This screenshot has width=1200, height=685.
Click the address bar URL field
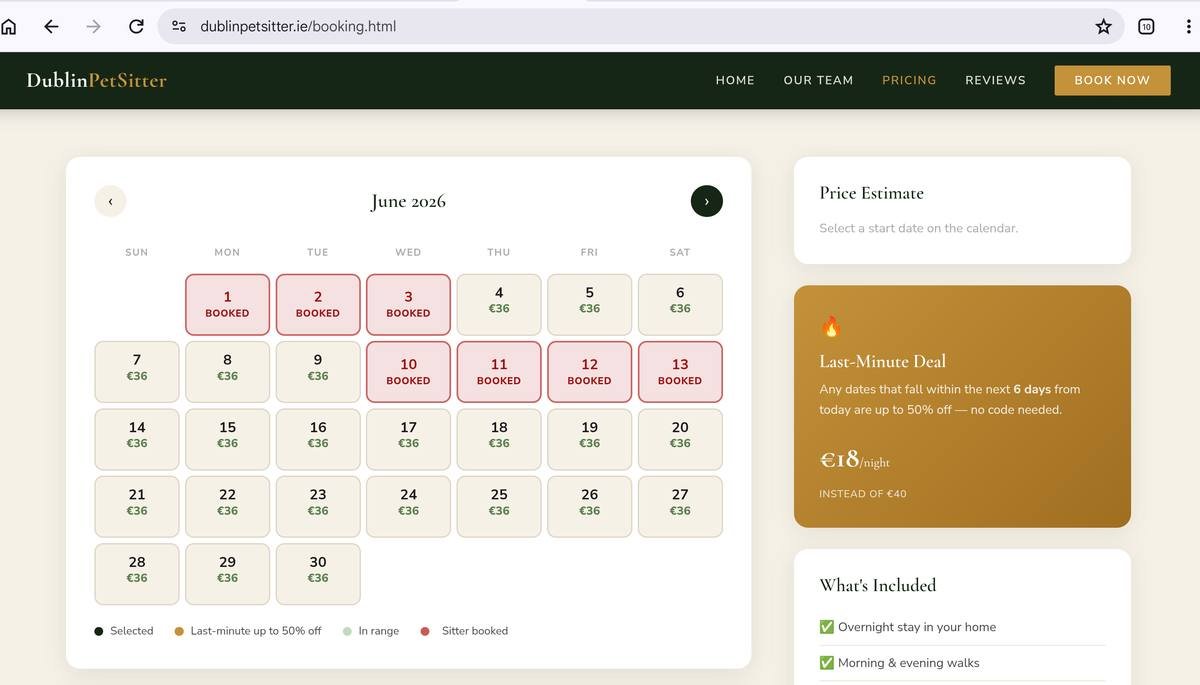pos(640,27)
